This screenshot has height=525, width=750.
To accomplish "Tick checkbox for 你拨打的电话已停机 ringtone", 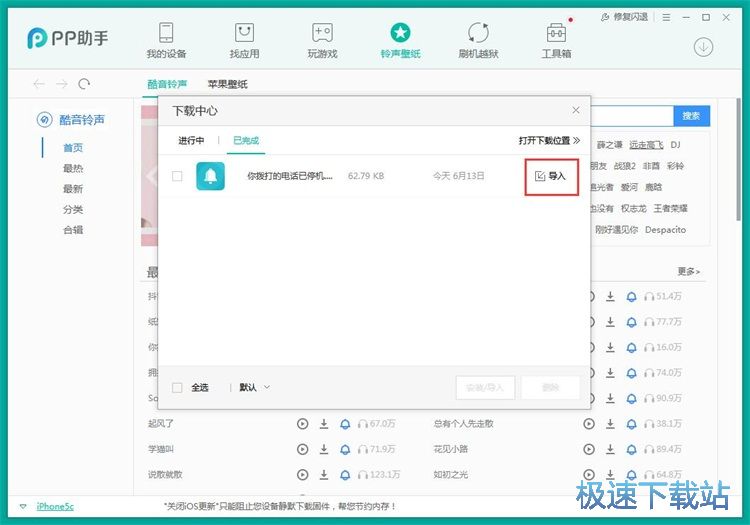I will point(177,176).
